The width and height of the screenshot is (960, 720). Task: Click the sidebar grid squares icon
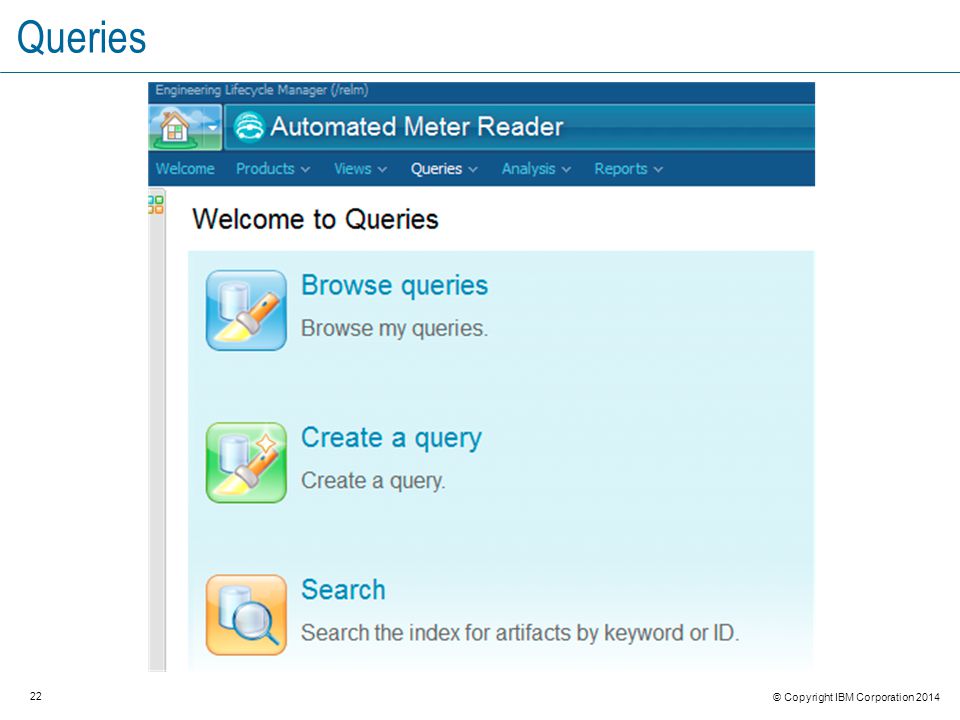[156, 204]
